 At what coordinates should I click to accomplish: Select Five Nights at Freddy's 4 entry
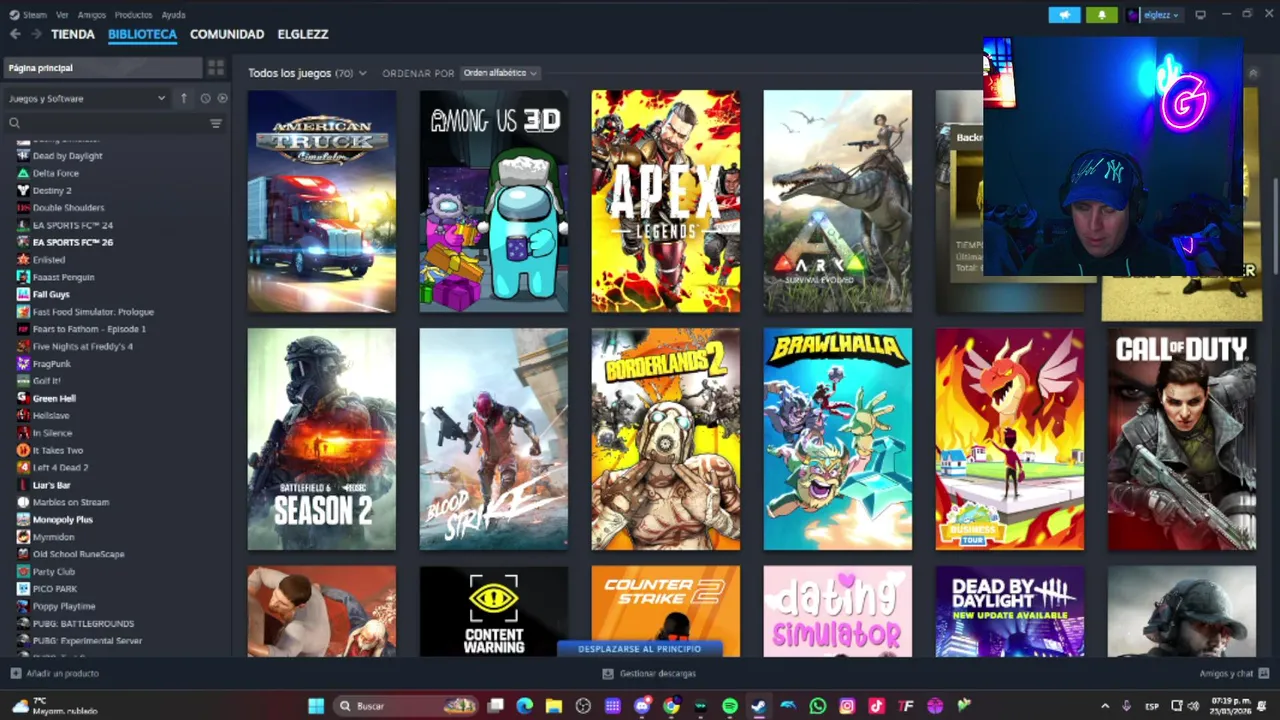82,346
